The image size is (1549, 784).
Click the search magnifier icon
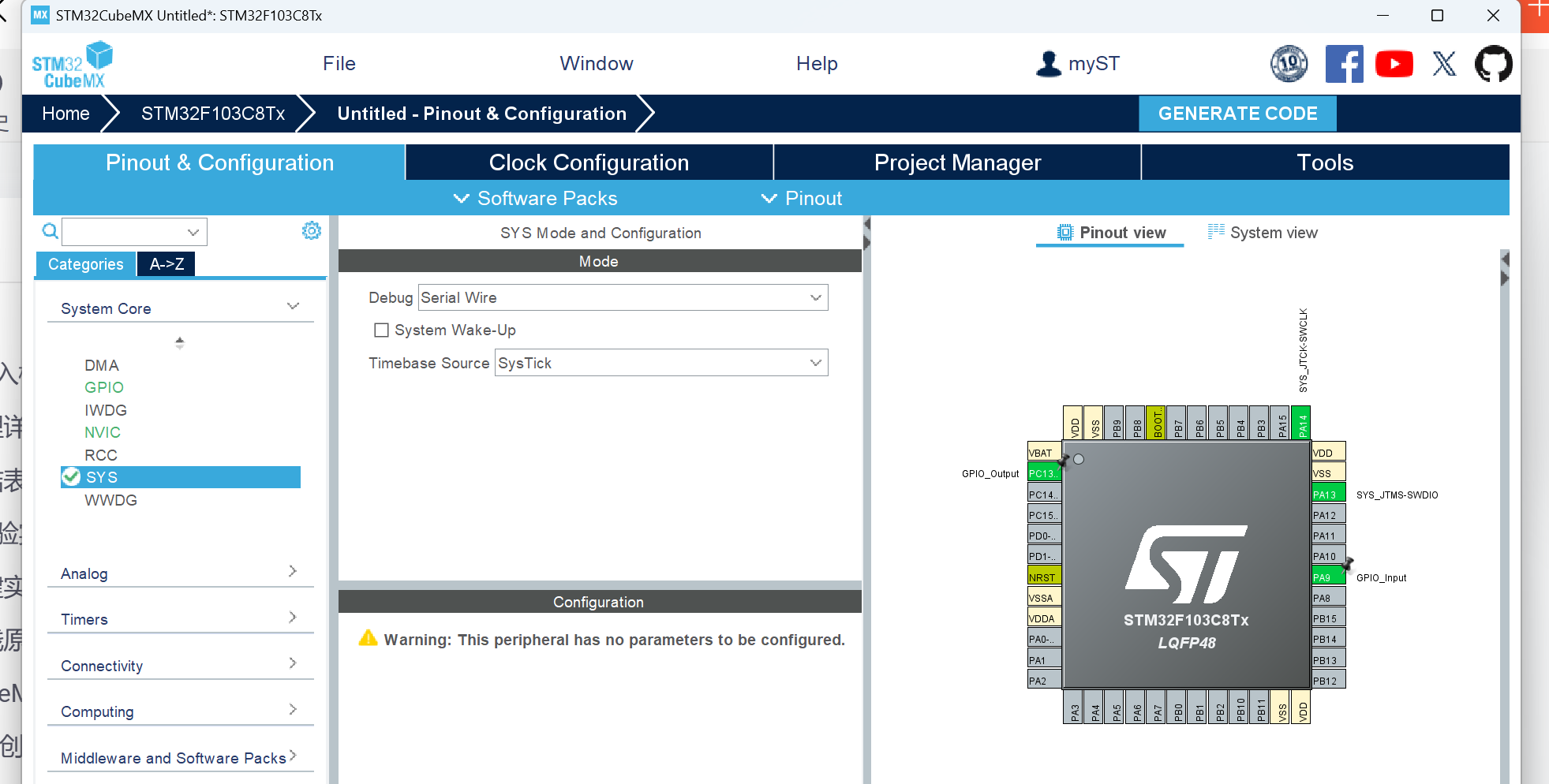pyautogui.click(x=50, y=231)
